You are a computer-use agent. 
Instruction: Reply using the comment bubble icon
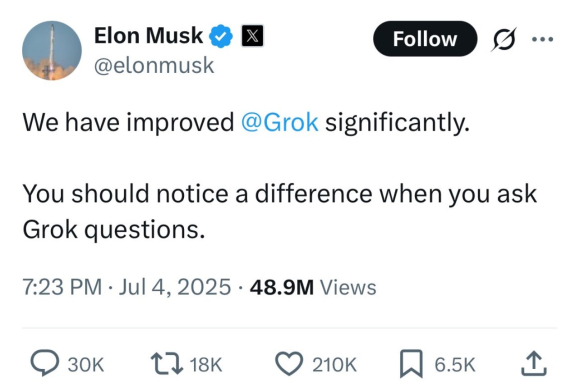[x=44, y=363]
